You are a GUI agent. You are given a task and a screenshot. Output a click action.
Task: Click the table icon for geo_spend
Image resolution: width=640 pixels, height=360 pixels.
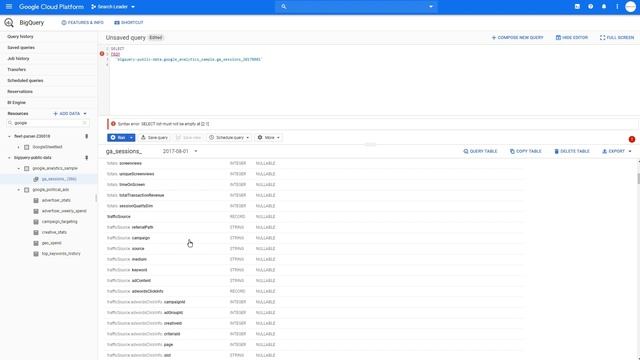[36, 243]
